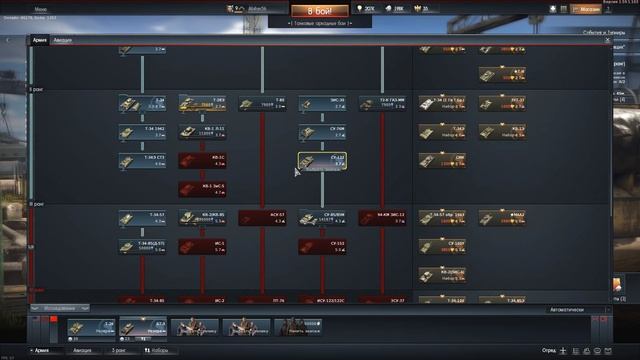Click the first empty recruit-crew slot
Viewport: 640px width, 360px height.
[195, 328]
